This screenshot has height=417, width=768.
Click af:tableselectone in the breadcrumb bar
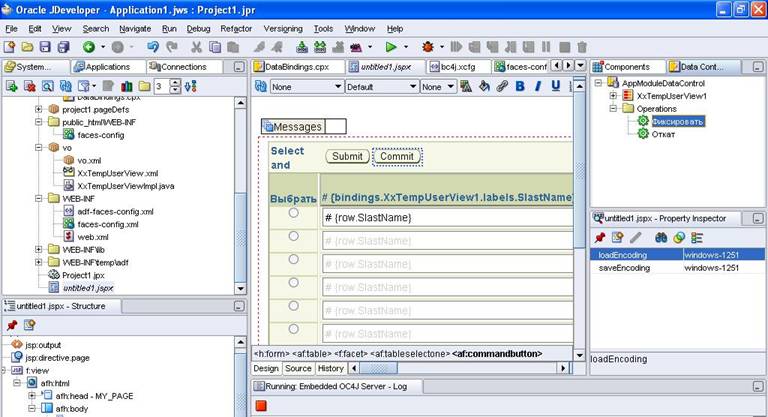pos(409,353)
